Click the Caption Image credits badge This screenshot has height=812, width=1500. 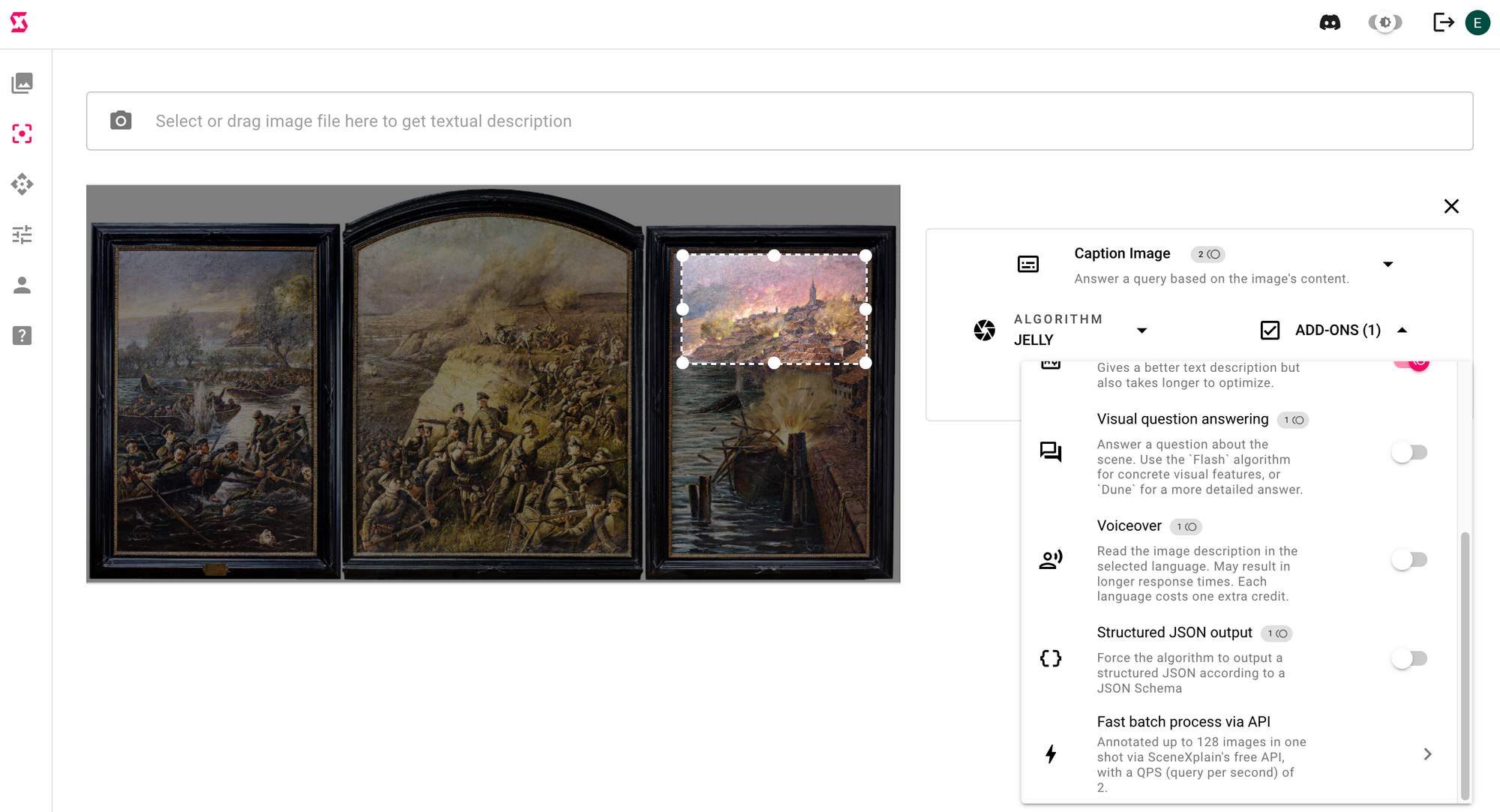(1208, 254)
